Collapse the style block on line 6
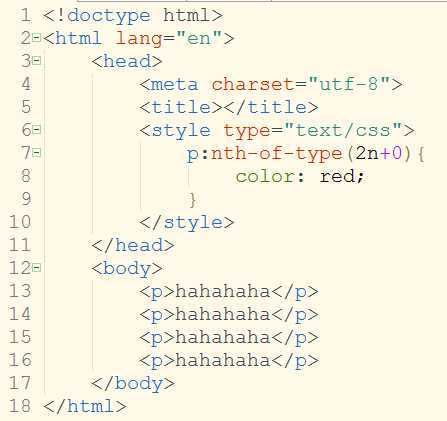The width and height of the screenshot is (447, 421). [36, 130]
